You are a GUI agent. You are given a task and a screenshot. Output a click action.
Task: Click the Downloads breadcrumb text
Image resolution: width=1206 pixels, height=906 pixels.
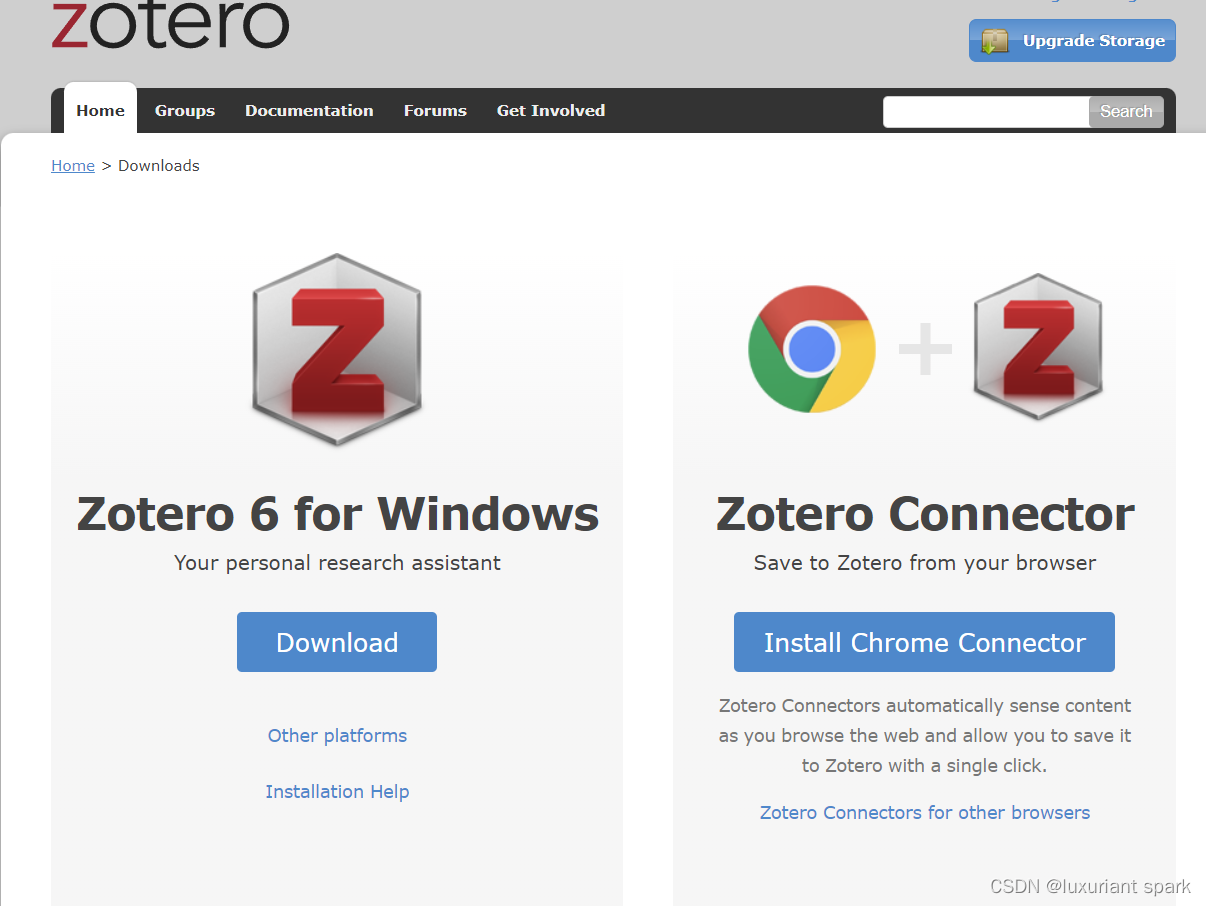(159, 166)
